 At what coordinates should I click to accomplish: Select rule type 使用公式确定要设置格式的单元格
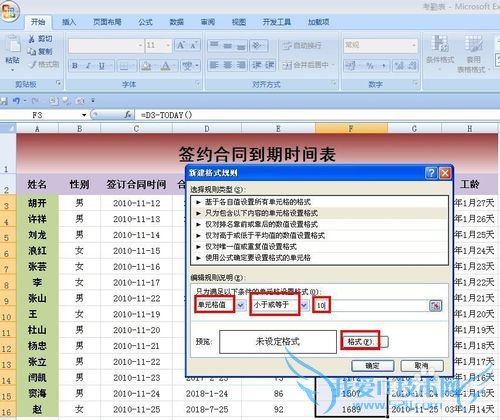tap(320, 258)
